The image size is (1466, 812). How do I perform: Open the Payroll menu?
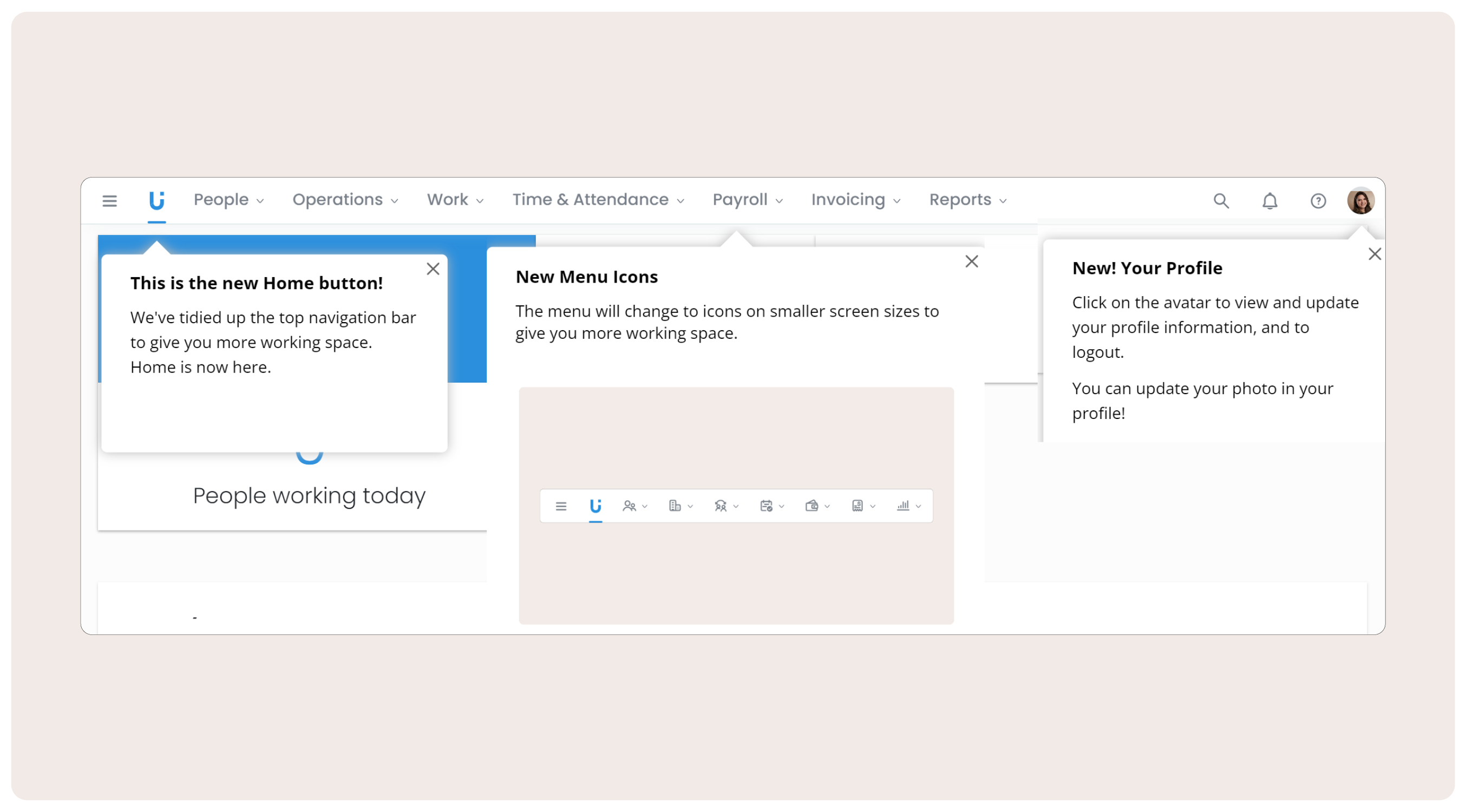[x=747, y=200]
